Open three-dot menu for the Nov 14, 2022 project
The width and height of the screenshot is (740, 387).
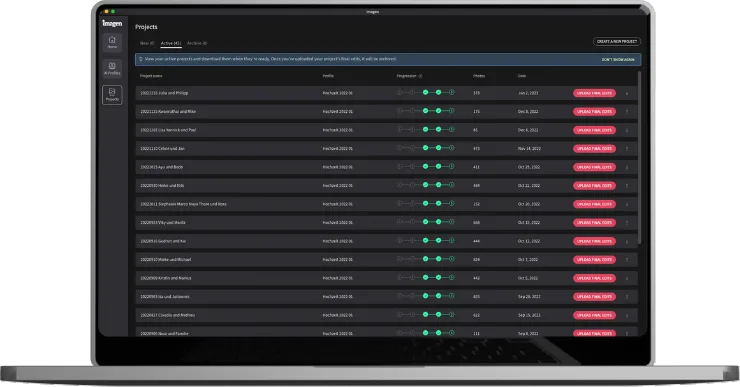point(627,149)
